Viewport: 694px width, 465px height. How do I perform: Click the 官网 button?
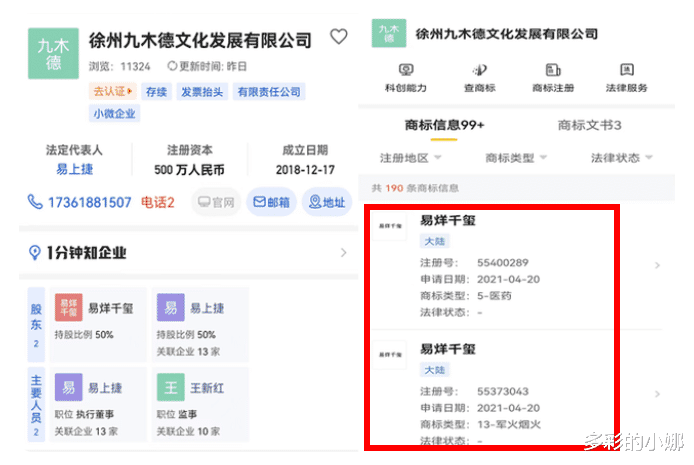216,202
